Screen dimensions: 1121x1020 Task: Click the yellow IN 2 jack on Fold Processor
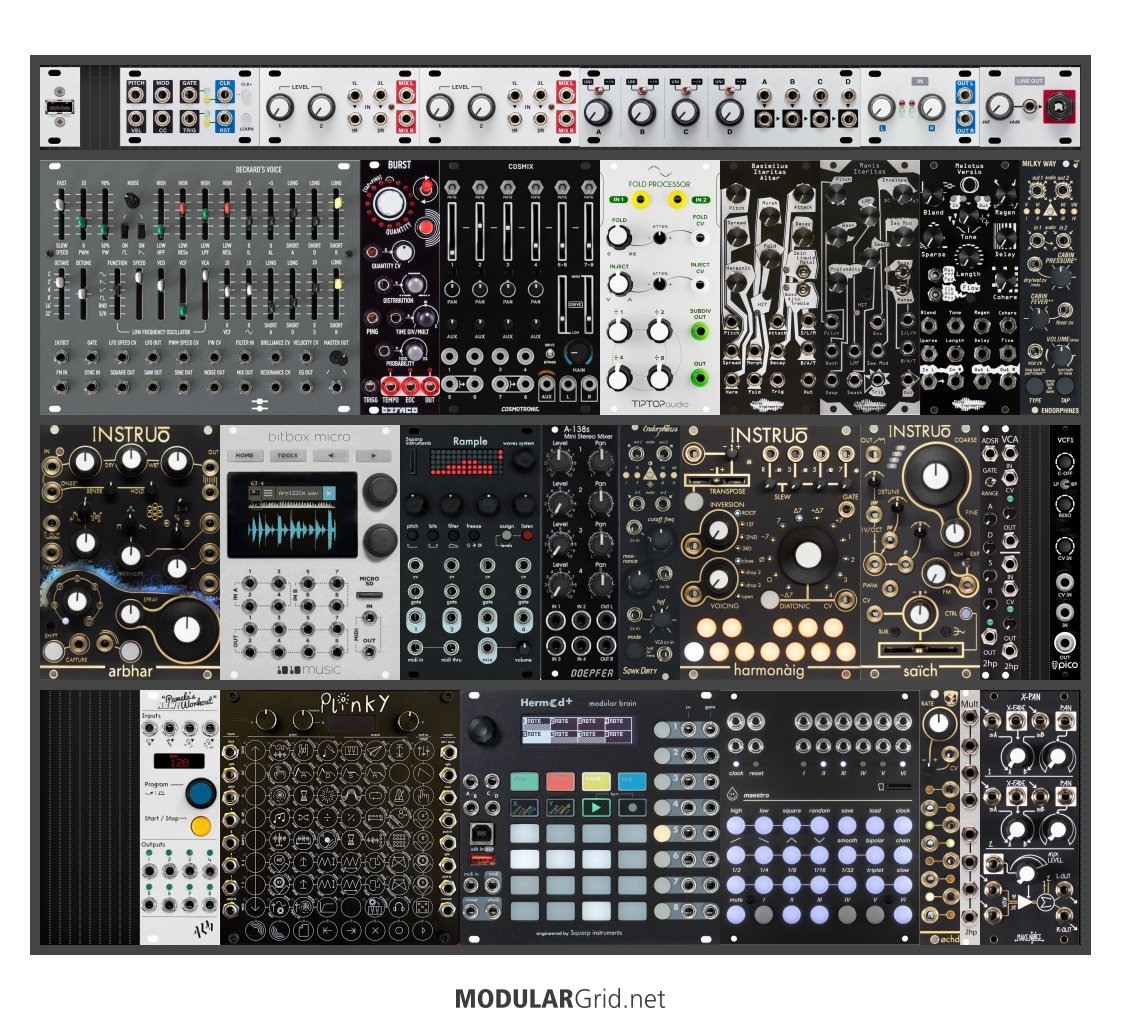(x=676, y=200)
